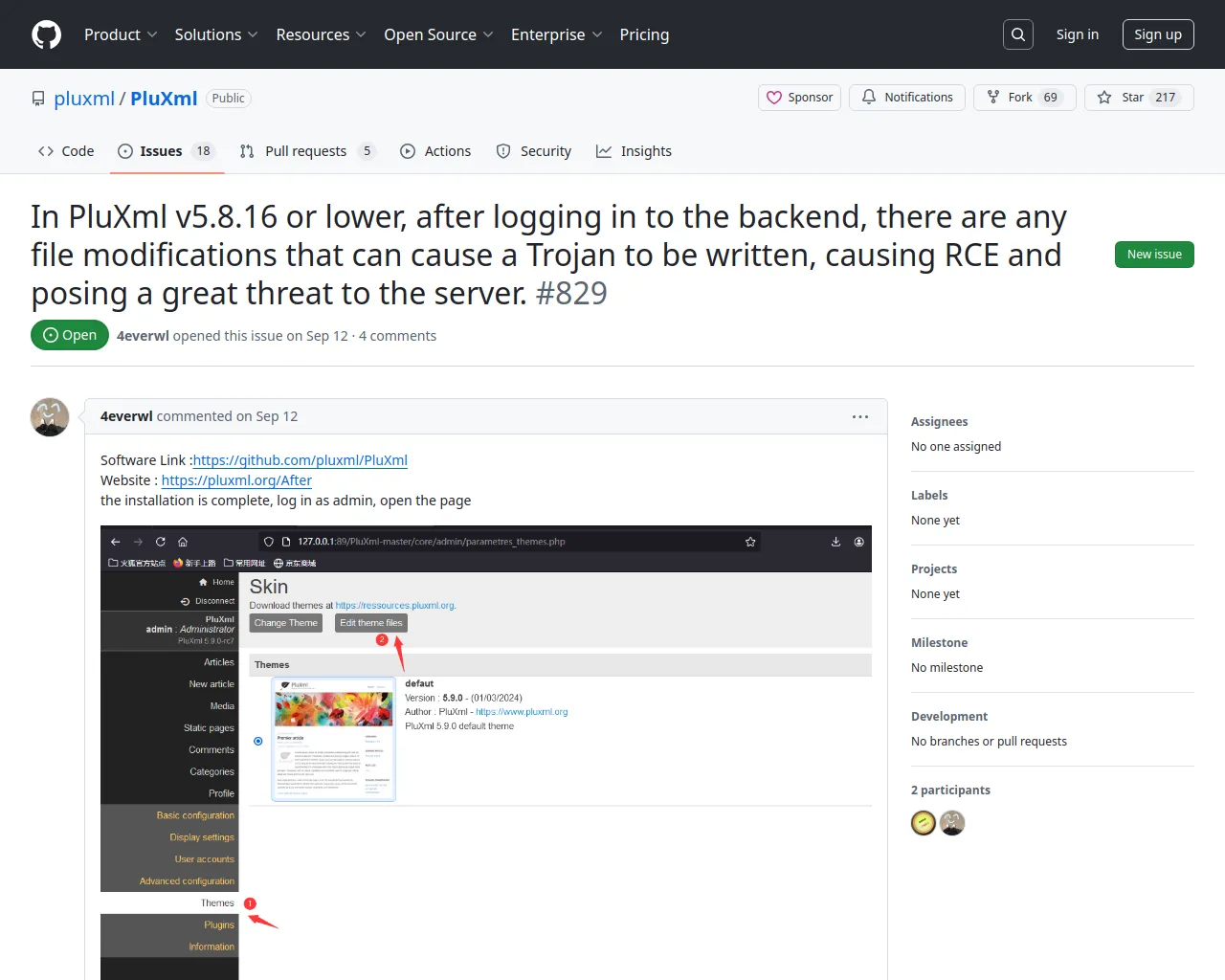Expand the Product menu
Image resolution: width=1225 pixels, height=980 pixels.
click(121, 34)
